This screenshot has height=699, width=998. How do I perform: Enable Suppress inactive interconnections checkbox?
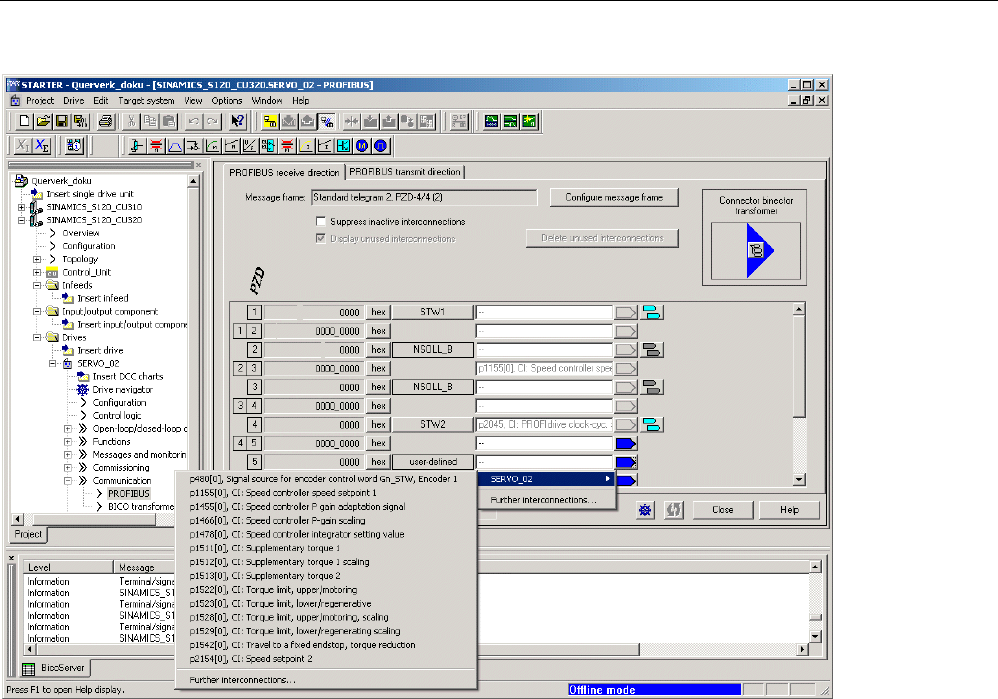tap(321, 222)
